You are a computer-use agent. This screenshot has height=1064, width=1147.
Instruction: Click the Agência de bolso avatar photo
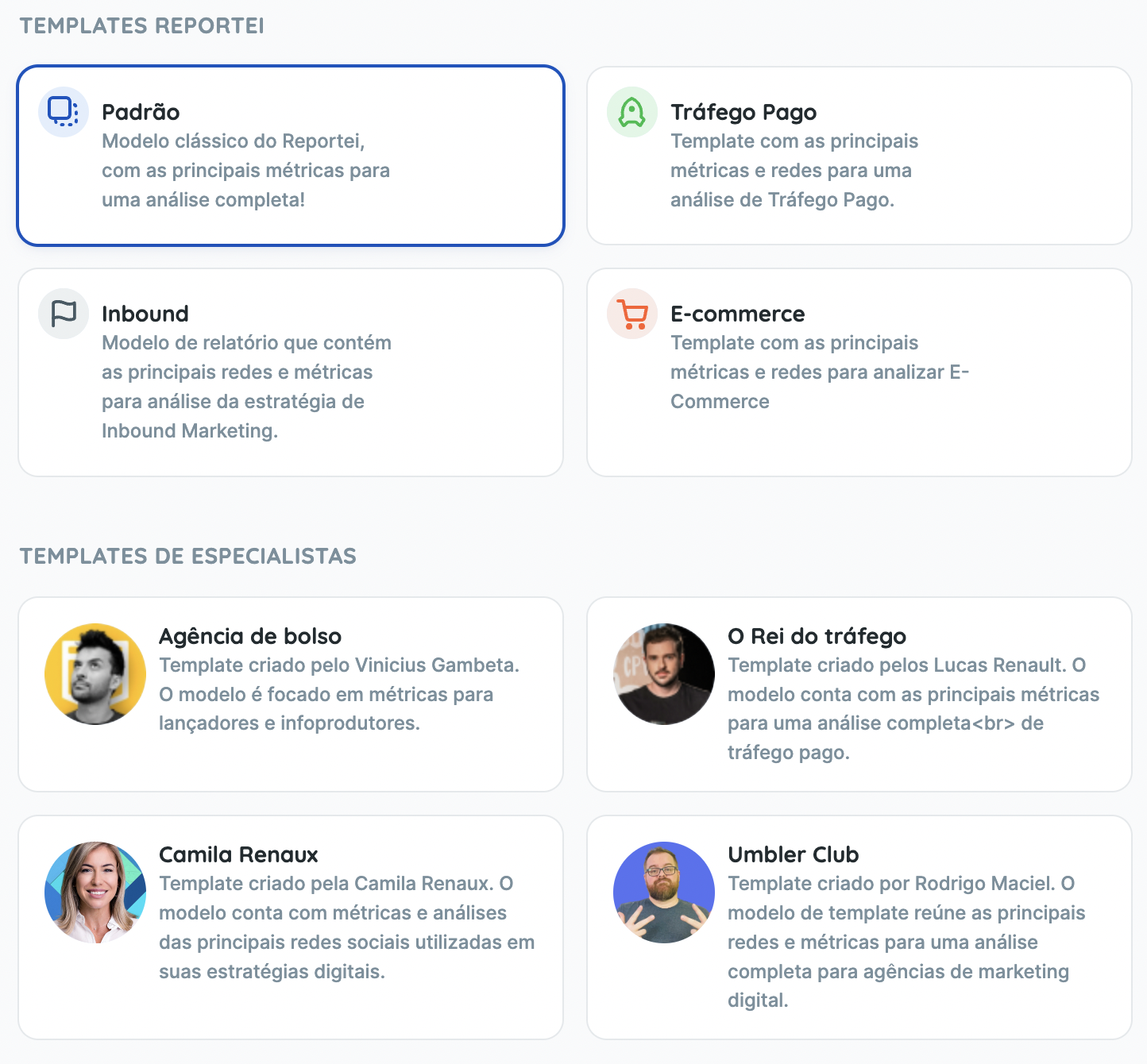95,674
